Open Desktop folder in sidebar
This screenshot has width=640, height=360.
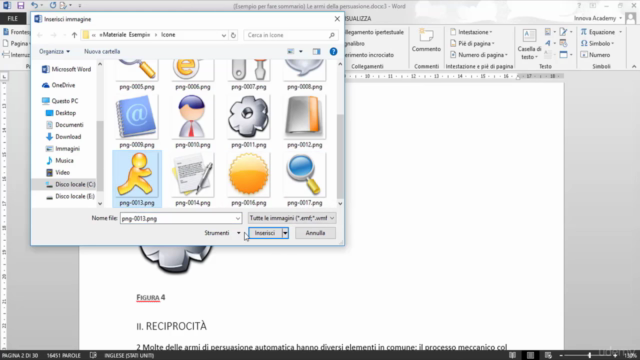[x=61, y=113]
